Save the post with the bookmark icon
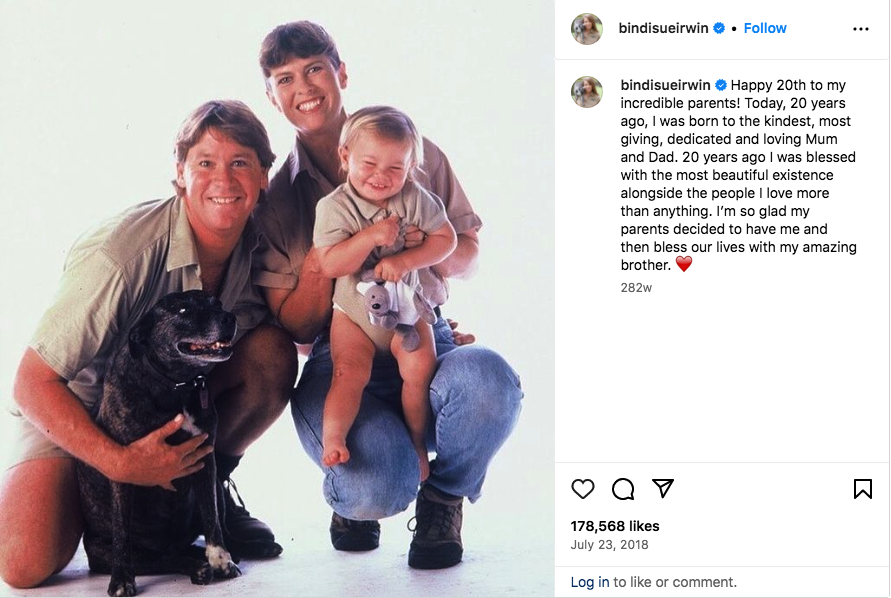The image size is (891, 598). point(863,489)
